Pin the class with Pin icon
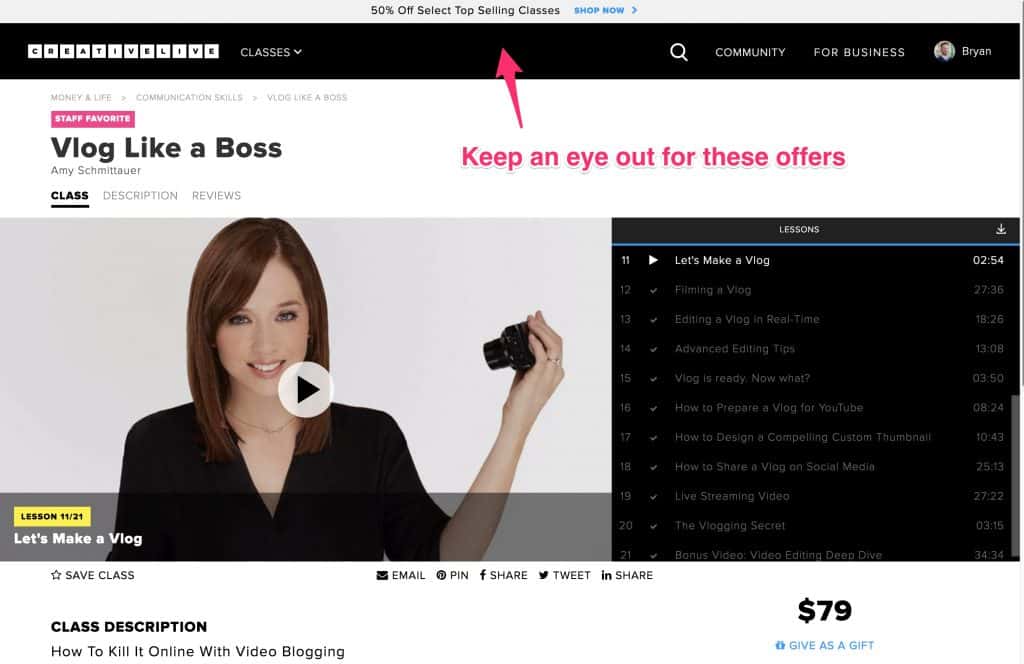1024x664 pixels. [441, 575]
